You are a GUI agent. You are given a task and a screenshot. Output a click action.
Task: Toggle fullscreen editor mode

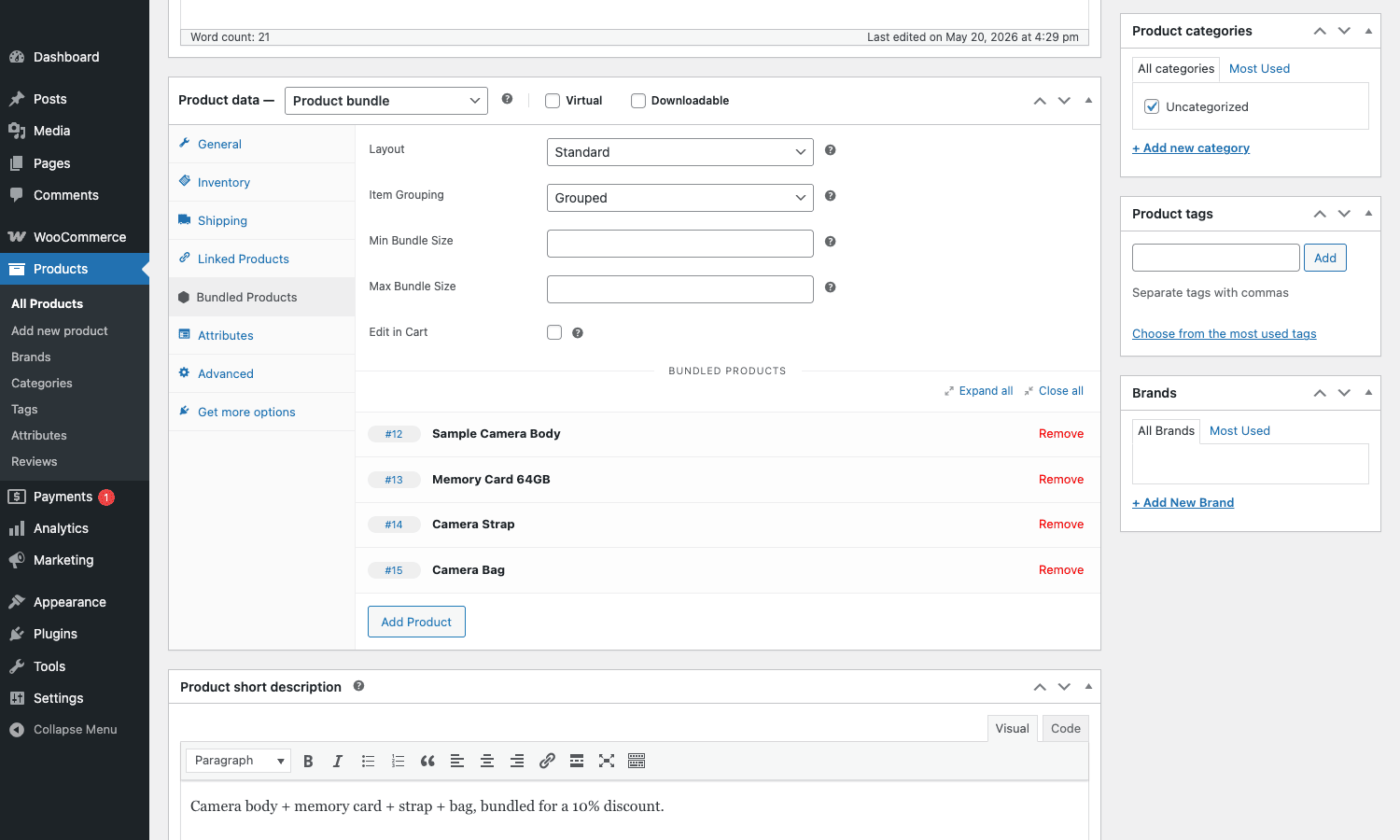coord(607,761)
